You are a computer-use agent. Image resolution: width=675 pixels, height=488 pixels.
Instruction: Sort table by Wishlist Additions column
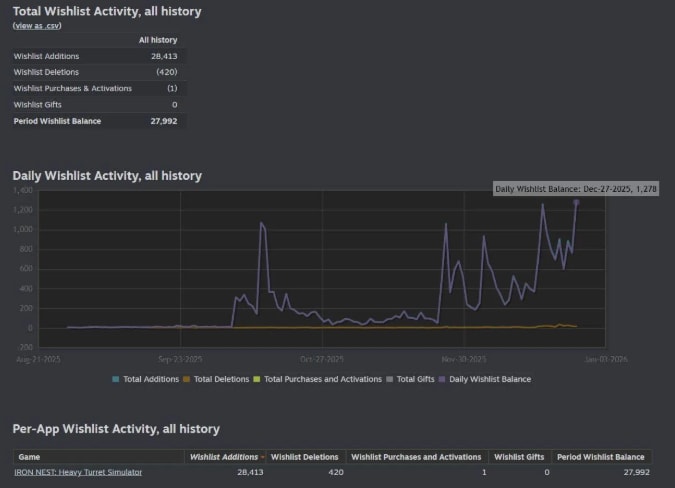coord(224,456)
